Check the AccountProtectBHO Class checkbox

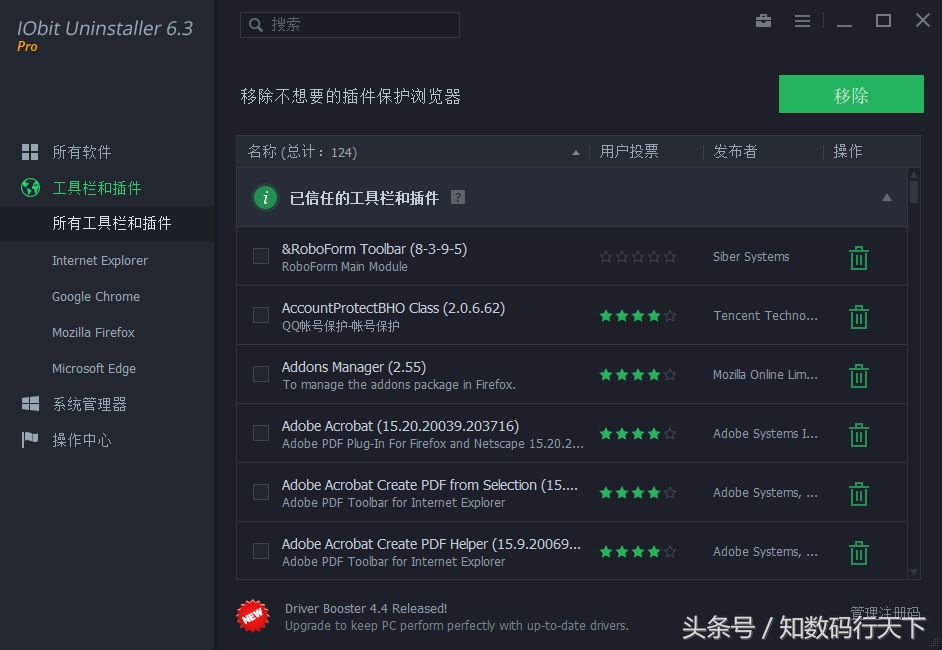coord(261,315)
